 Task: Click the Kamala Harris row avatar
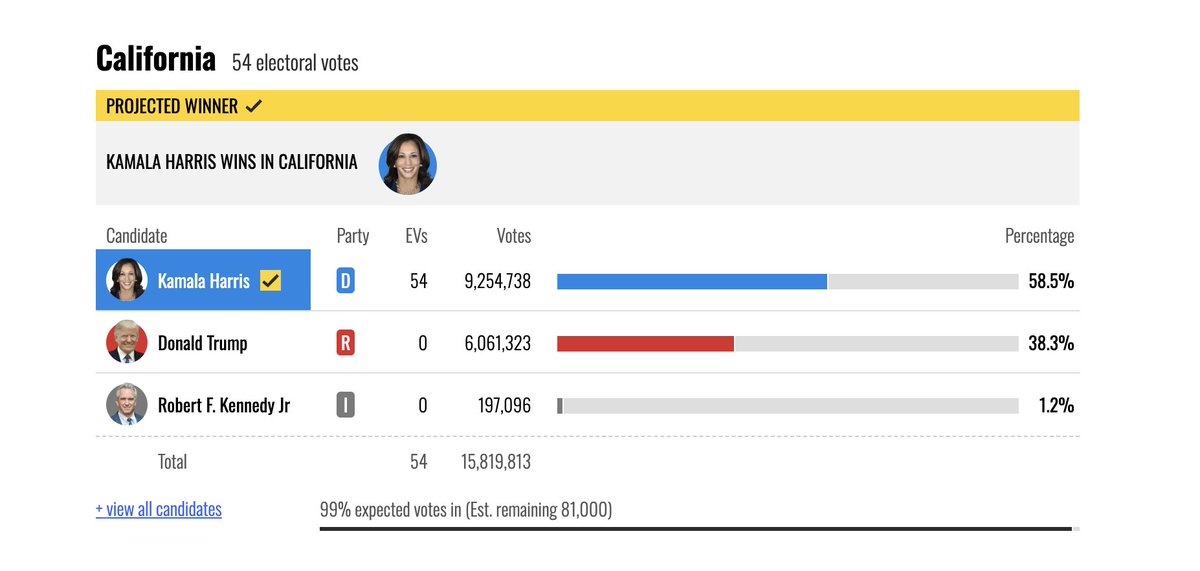(127, 281)
